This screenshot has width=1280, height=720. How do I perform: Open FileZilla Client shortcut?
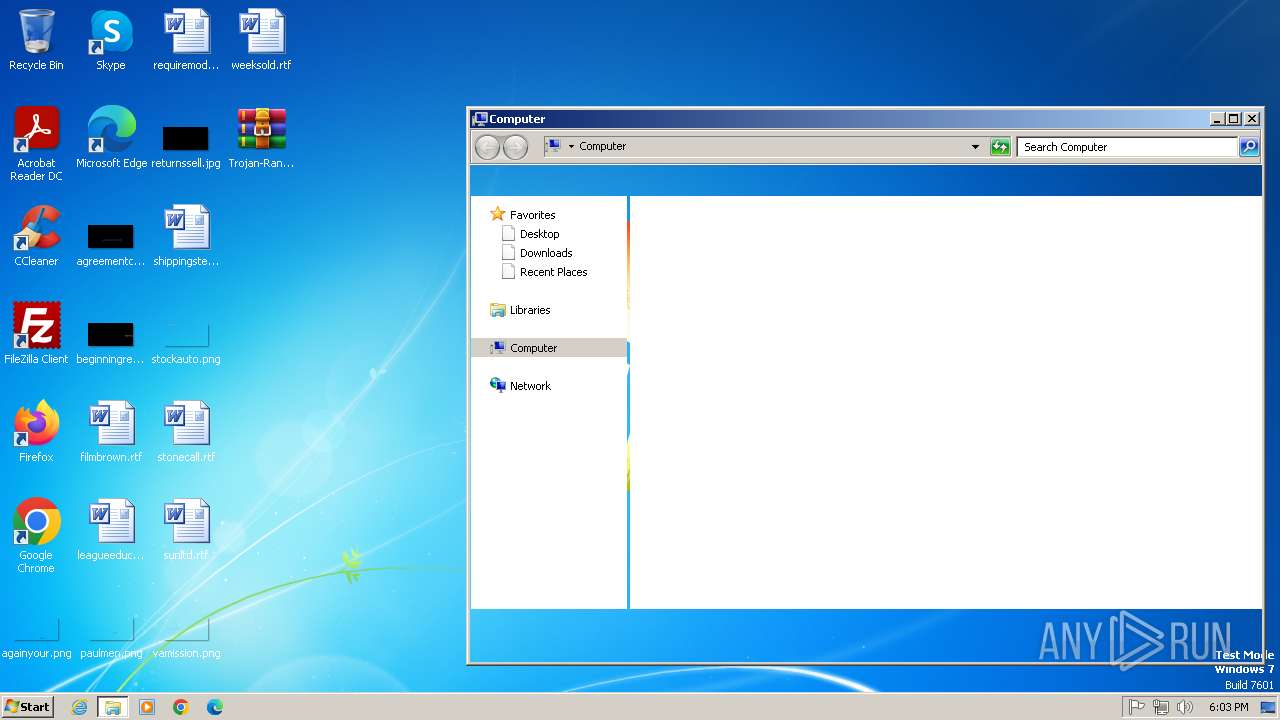[36, 334]
